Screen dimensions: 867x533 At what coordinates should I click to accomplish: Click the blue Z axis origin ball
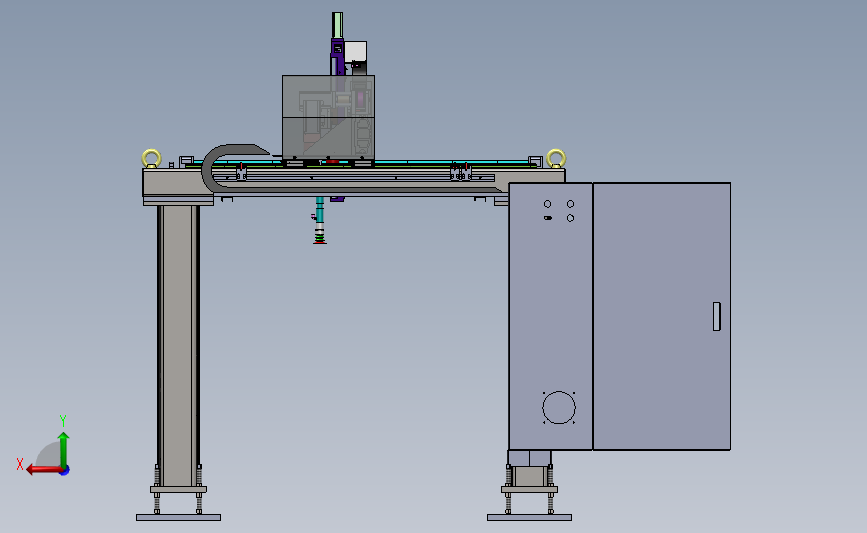65,471
